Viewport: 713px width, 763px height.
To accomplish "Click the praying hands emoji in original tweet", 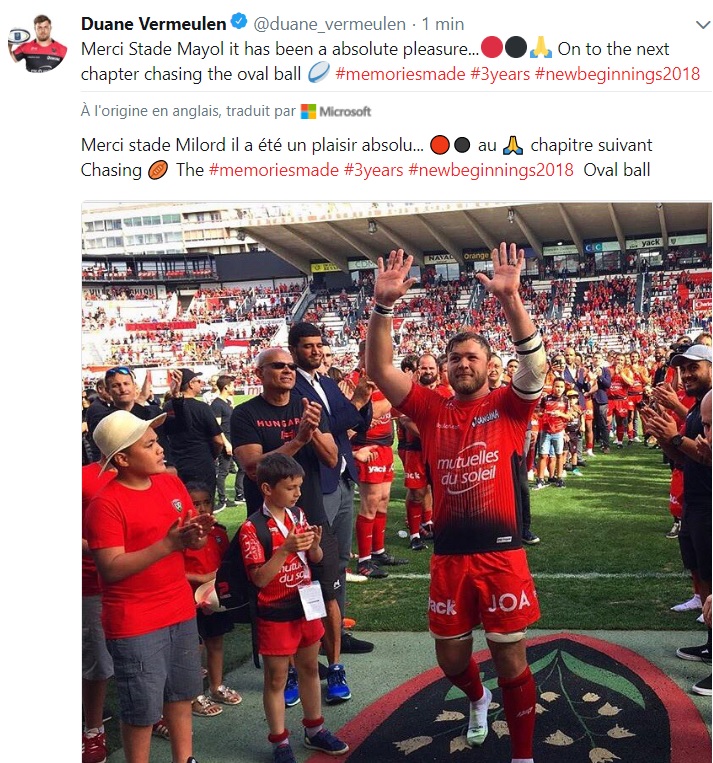I will click(540, 48).
